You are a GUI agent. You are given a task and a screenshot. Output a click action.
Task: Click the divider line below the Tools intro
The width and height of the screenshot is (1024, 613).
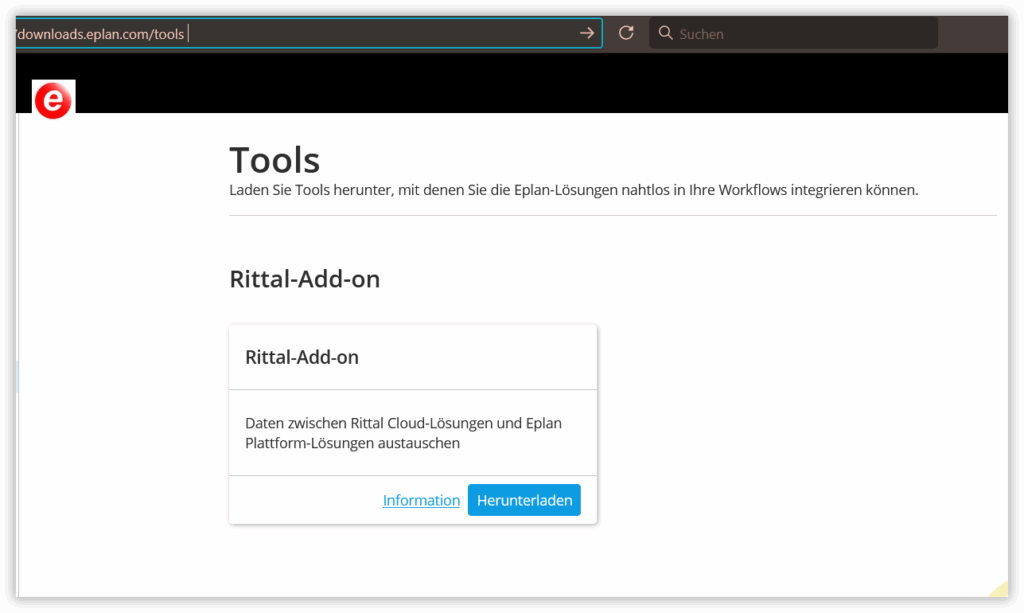click(612, 215)
